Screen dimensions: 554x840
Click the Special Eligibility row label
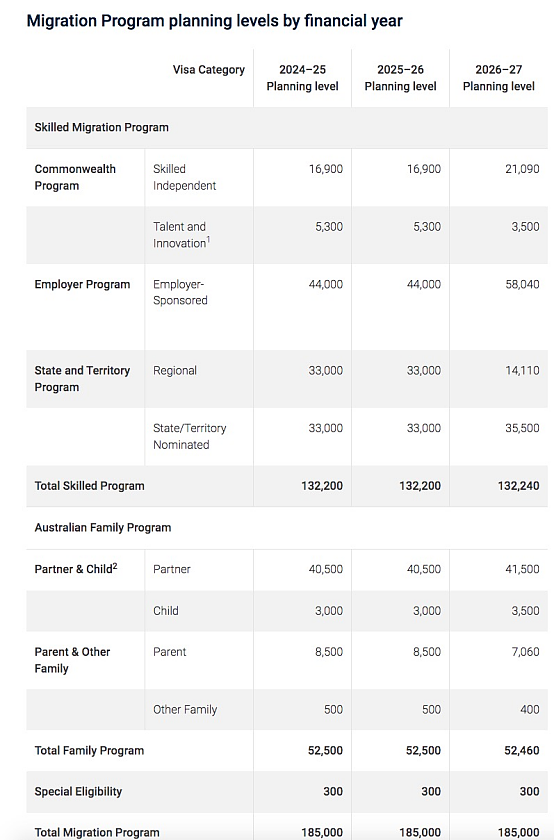(78, 792)
